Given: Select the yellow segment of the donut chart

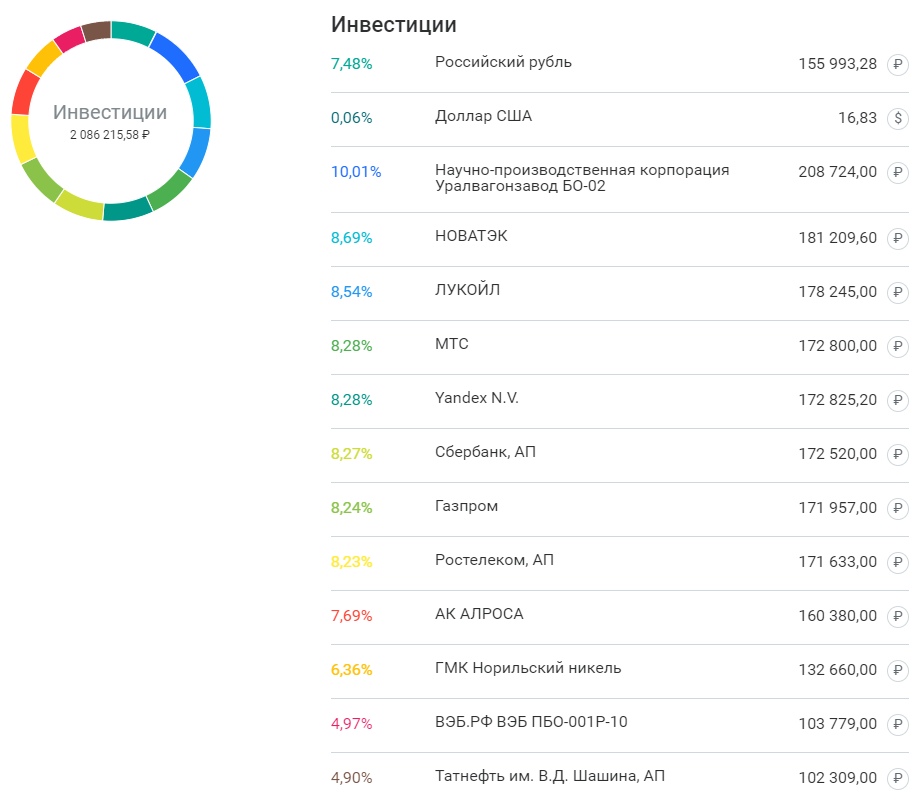Looking at the screenshot, I should coord(22,139).
